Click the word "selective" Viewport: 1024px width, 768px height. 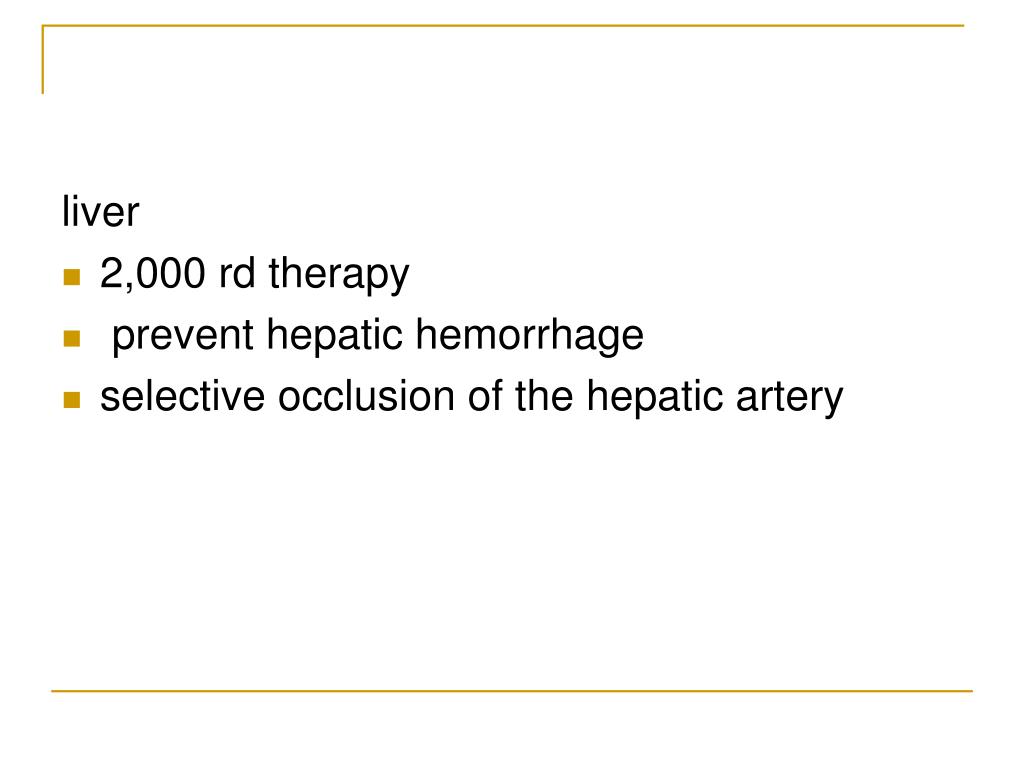pyautogui.click(x=182, y=396)
